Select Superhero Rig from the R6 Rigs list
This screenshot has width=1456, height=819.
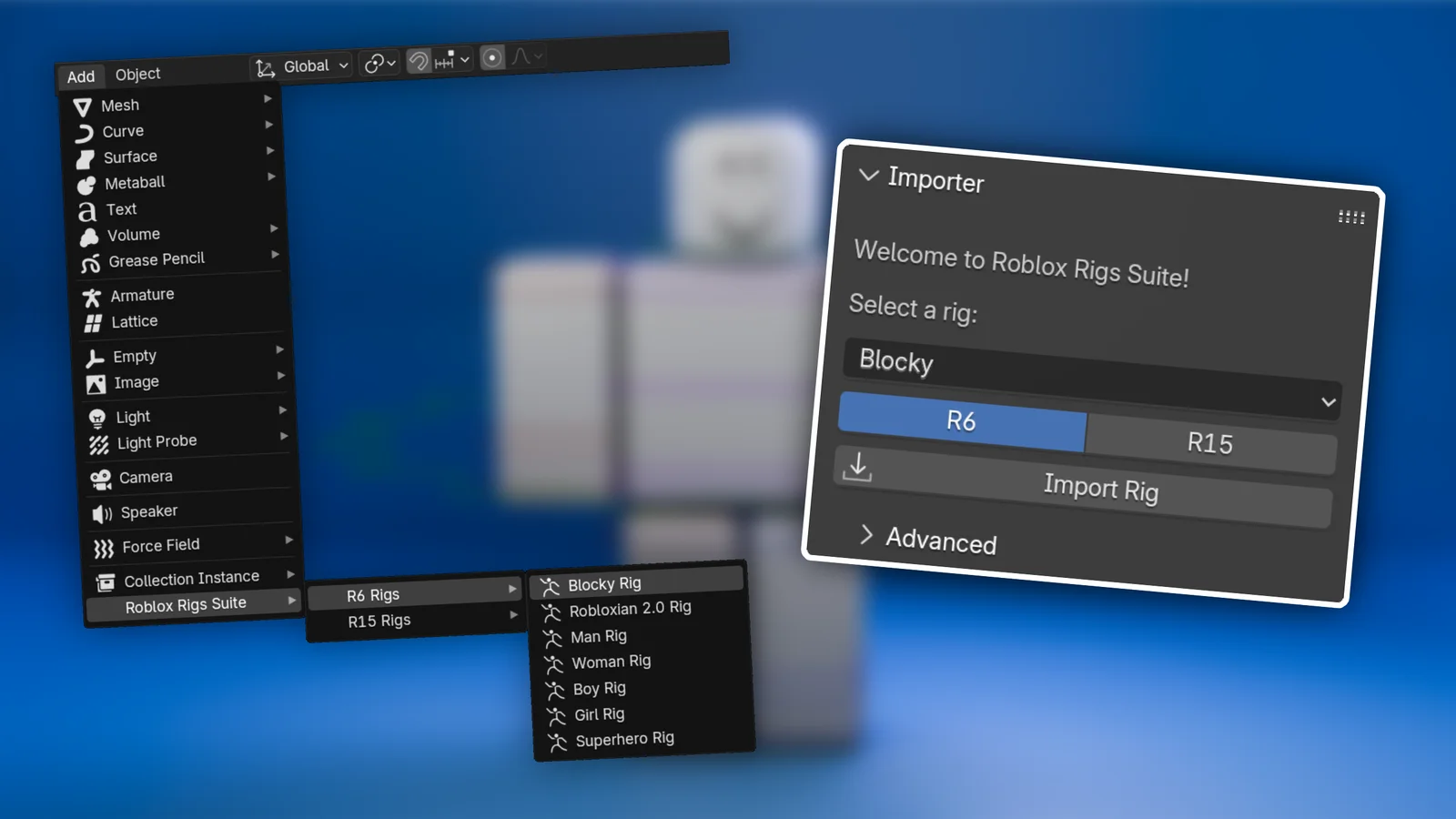click(x=624, y=738)
